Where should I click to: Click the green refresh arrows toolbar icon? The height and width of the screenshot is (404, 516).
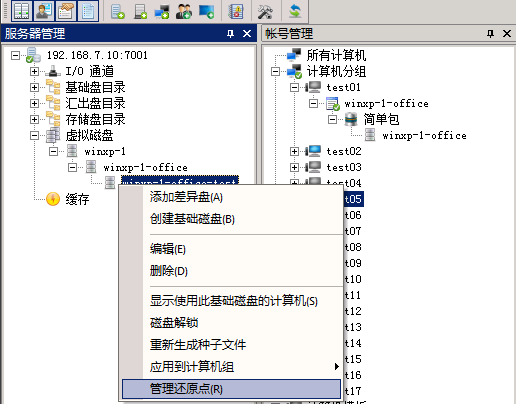pyautogui.click(x=295, y=11)
